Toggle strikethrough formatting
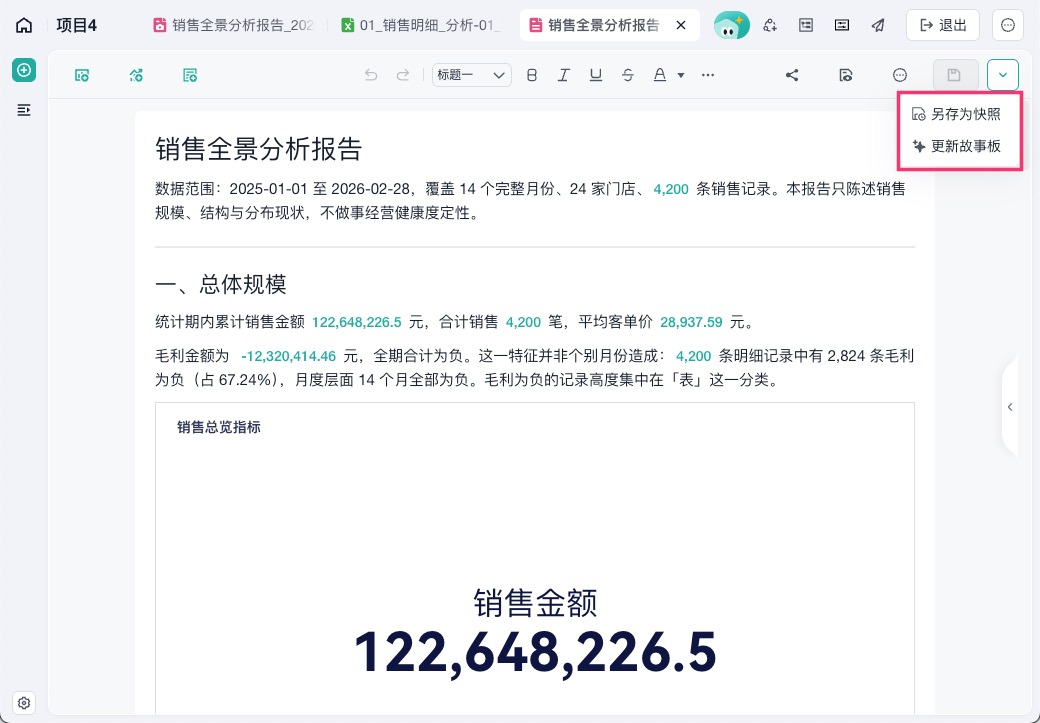This screenshot has width=1040, height=723. coord(627,76)
